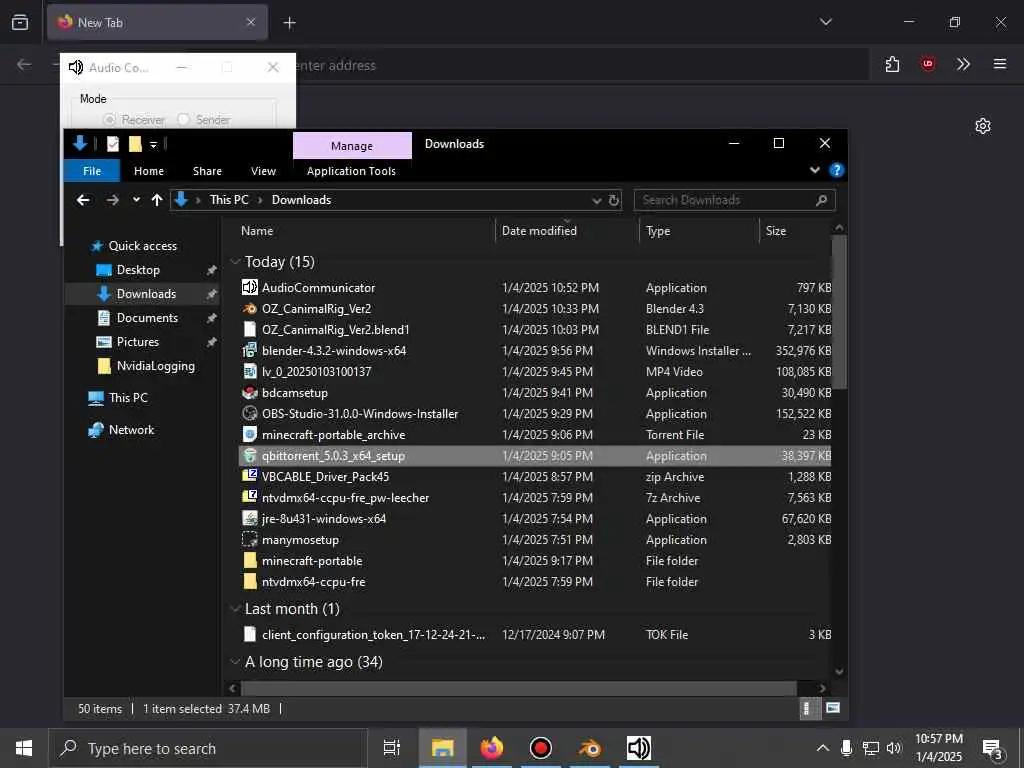
Task: Switch to large thumbnails view in status bar
Action: (x=833, y=708)
